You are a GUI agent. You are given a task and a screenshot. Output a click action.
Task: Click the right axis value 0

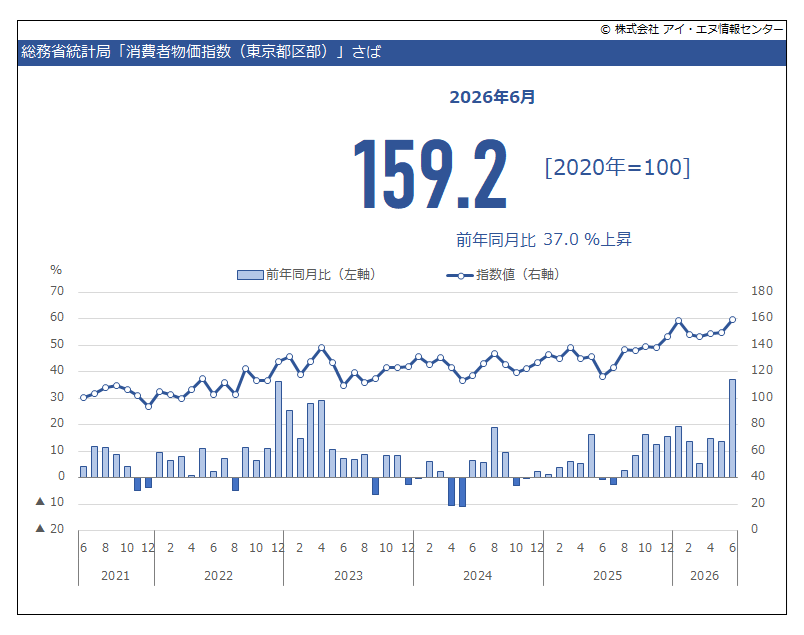[x=754, y=528]
